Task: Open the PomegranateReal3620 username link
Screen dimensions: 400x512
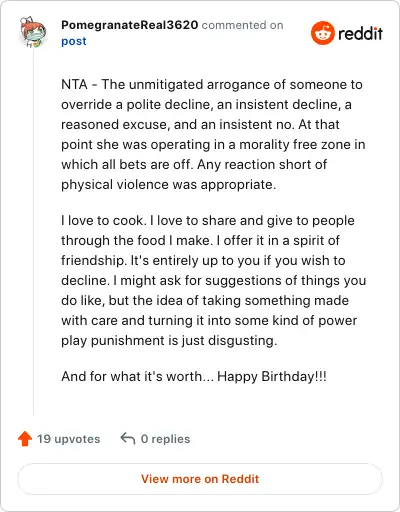Action: click(130, 25)
